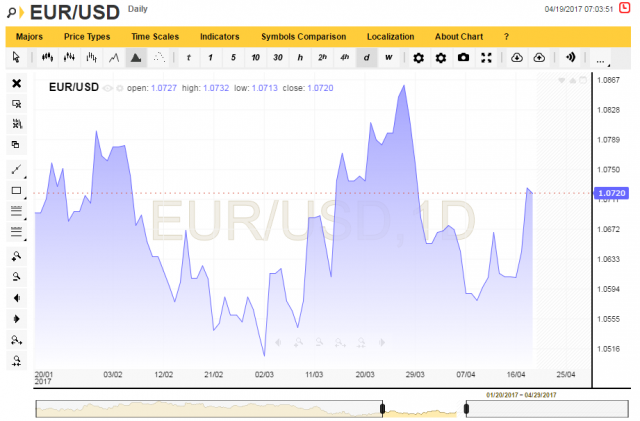Image resolution: width=640 pixels, height=421 pixels.
Task: Click the cloud upload icon
Action: 539,58
